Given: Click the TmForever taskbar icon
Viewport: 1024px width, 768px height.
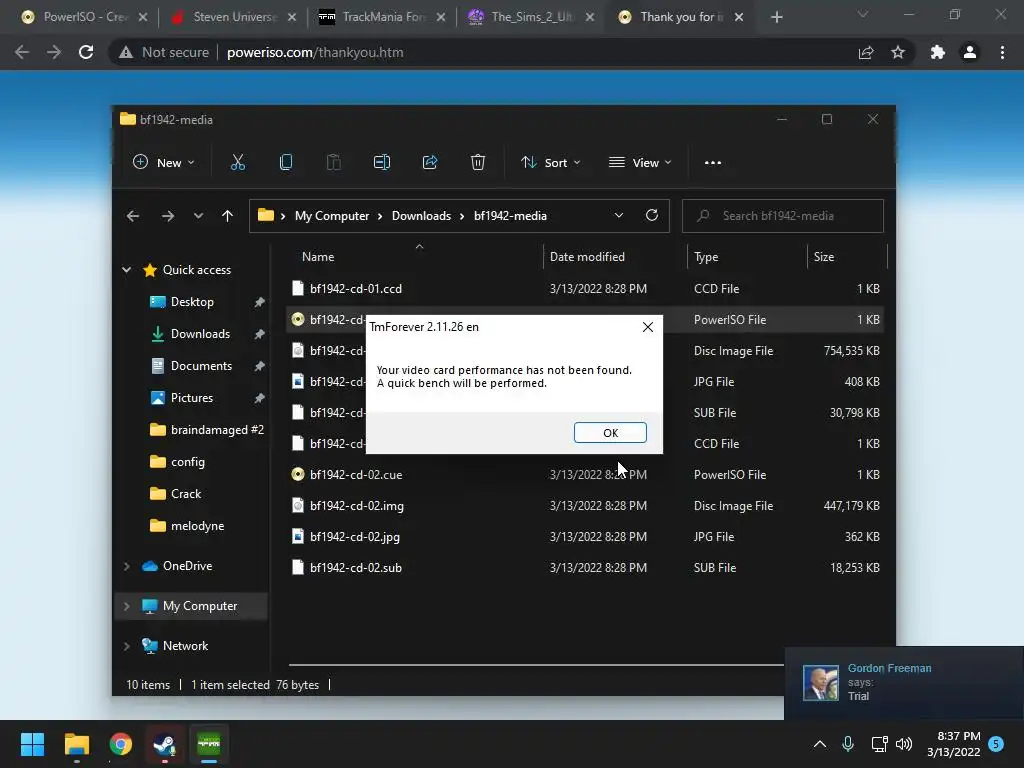Looking at the screenshot, I should click(209, 744).
